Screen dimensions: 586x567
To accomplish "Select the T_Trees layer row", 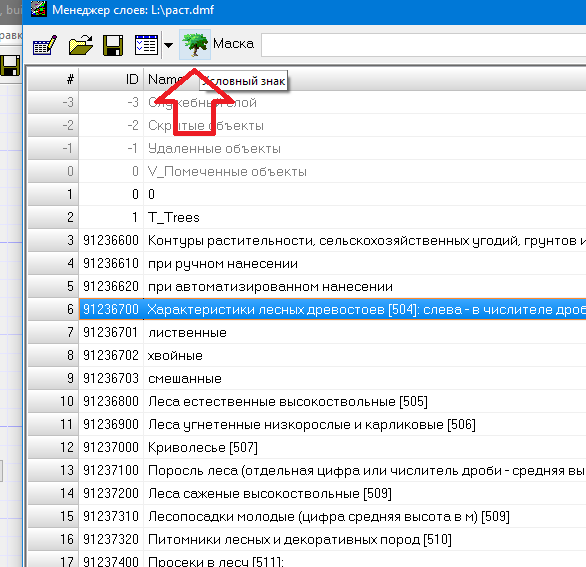I will pyautogui.click(x=307, y=217).
